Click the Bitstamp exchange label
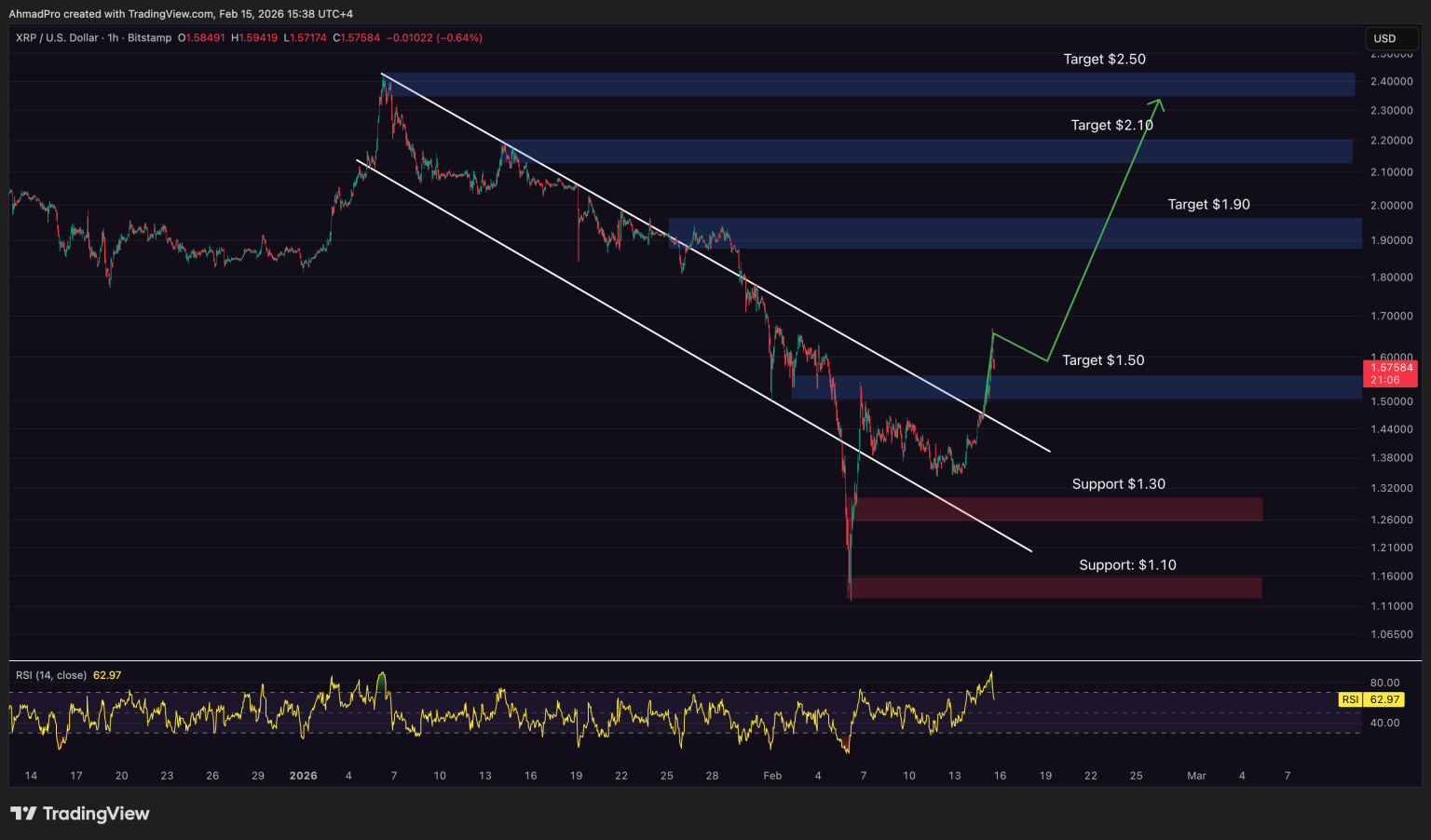Image resolution: width=1431 pixels, height=840 pixels. (149, 38)
